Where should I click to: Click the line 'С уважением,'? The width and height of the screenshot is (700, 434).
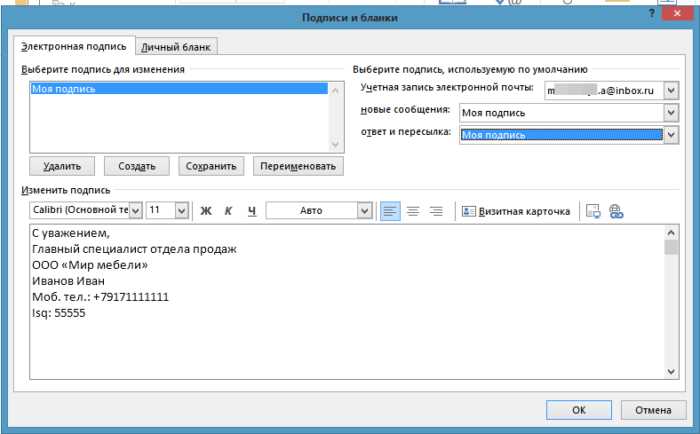click(71, 233)
